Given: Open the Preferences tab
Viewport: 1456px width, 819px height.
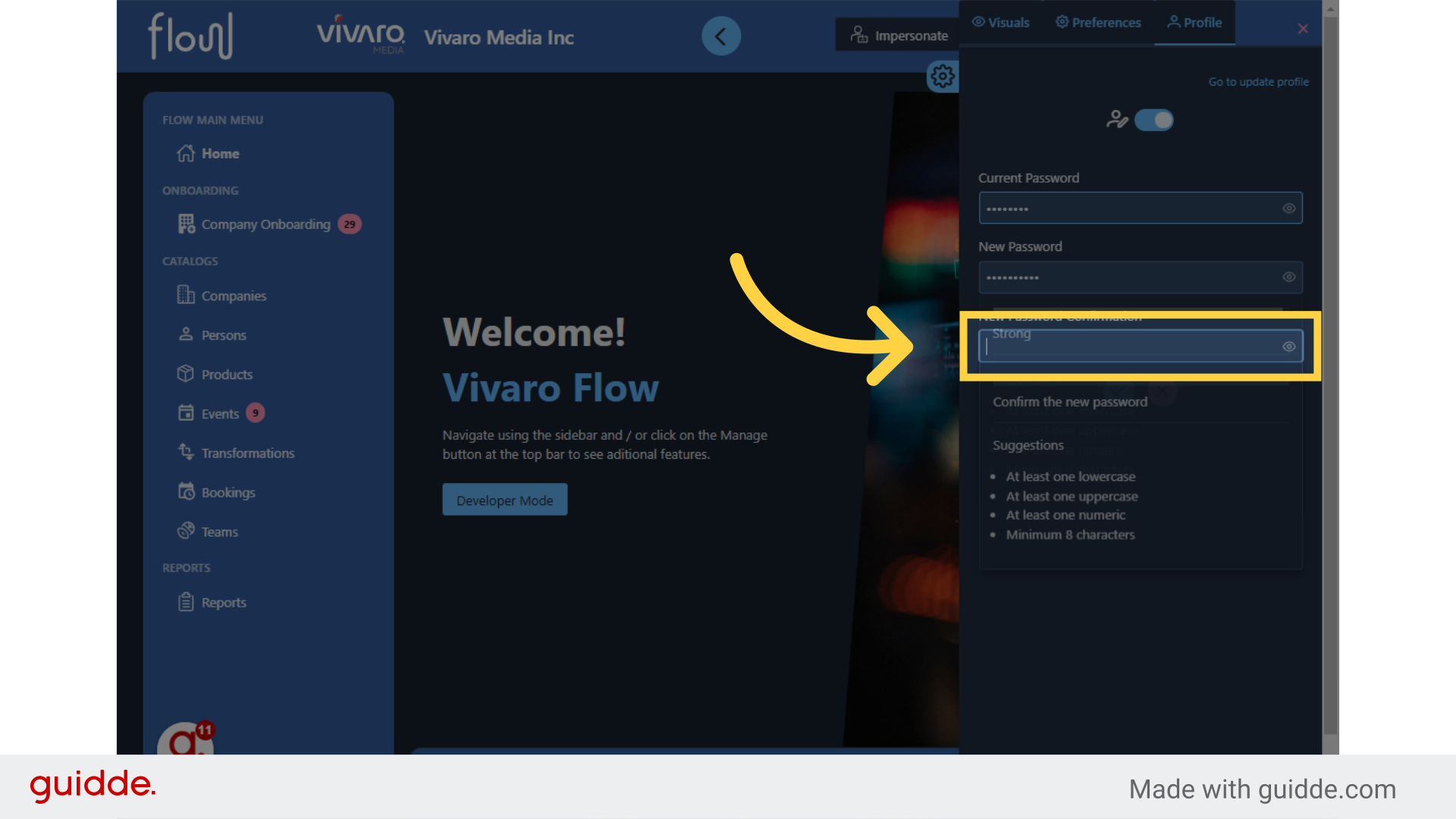Looking at the screenshot, I should (1098, 23).
